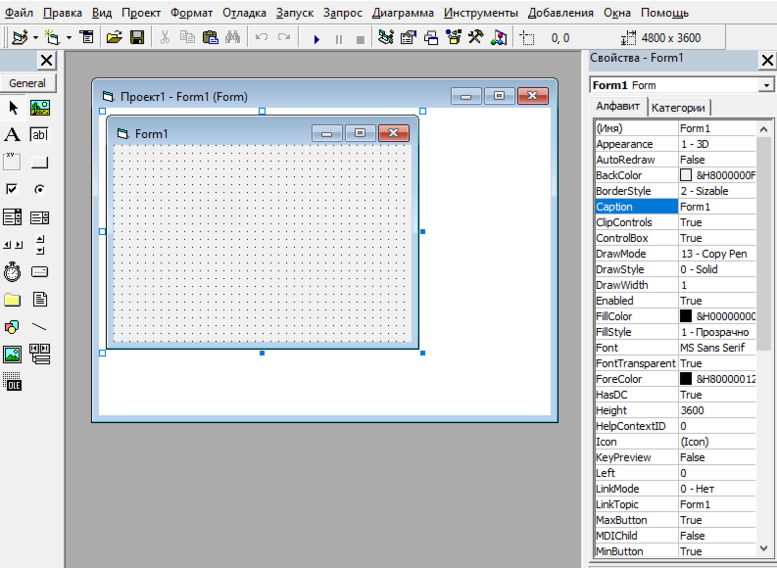The height and width of the screenshot is (568, 777).
Task: Select the Shape control tool
Action: 12,327
